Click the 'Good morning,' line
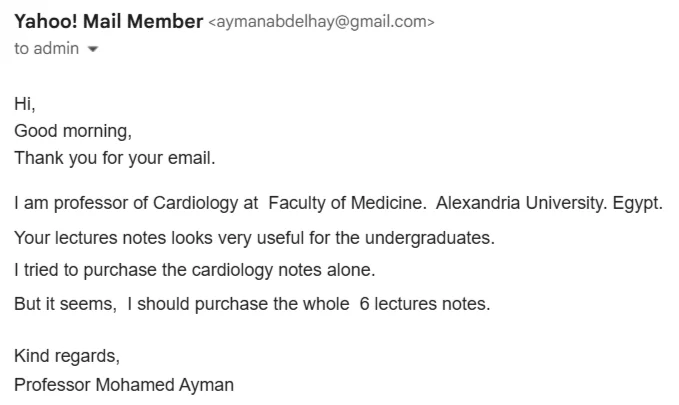The image size is (679, 405). [73, 130]
